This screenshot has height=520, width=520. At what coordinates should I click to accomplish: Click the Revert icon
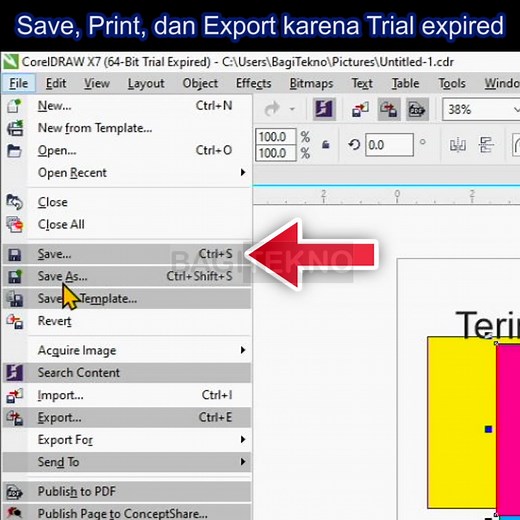[15, 321]
